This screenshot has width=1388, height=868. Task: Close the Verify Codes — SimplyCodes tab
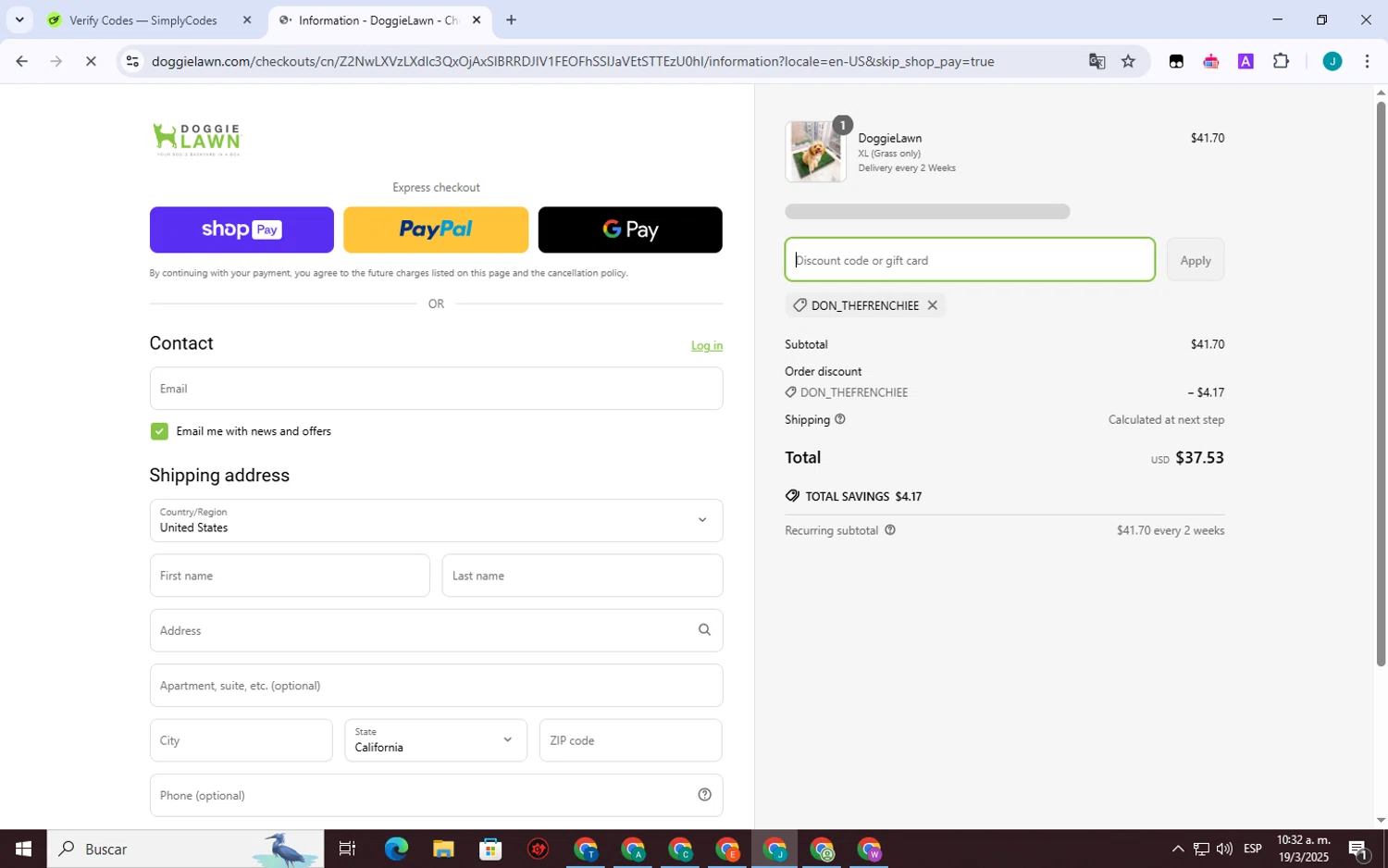(x=246, y=20)
